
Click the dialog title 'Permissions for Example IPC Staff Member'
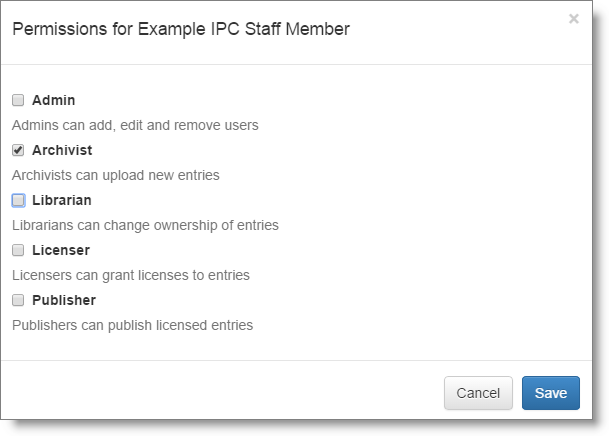tap(181, 29)
